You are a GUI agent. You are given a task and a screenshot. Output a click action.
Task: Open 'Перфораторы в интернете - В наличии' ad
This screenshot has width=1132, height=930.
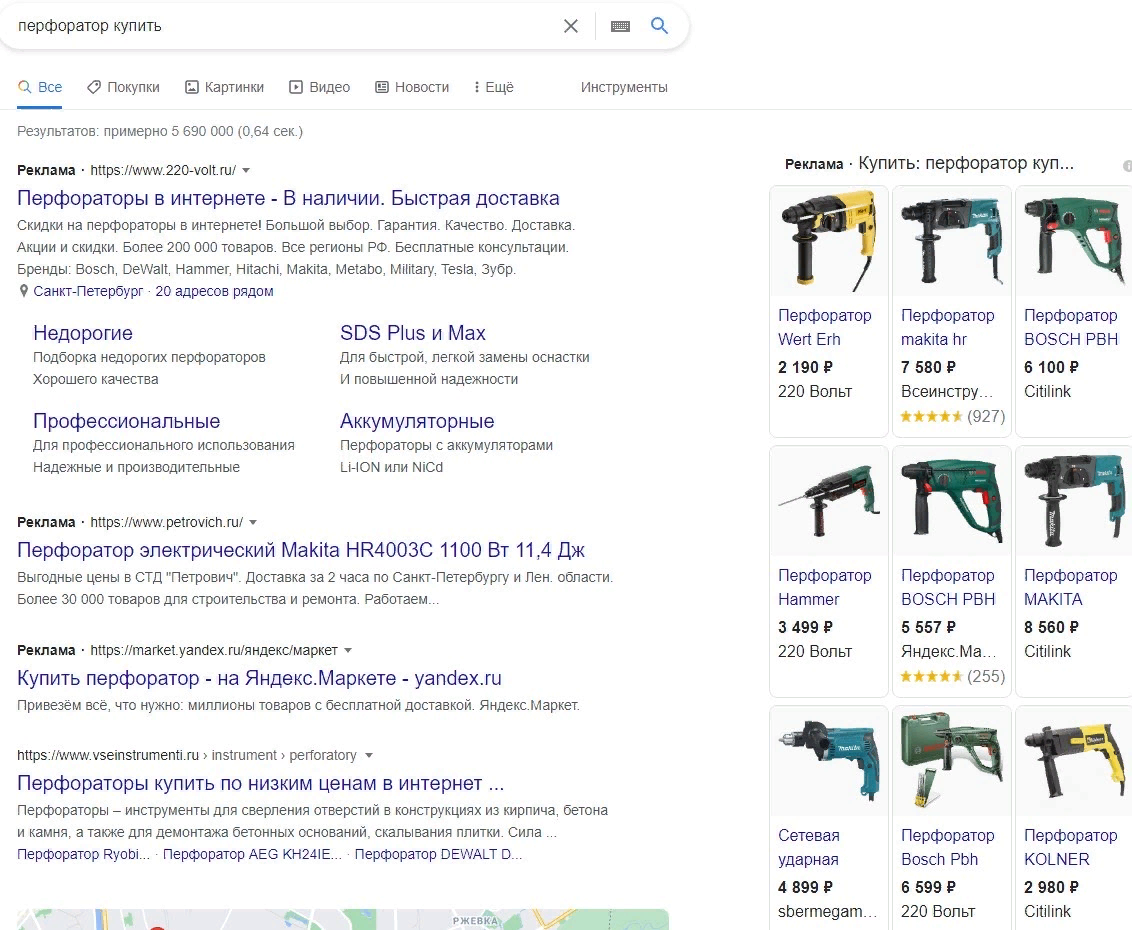pos(288,198)
